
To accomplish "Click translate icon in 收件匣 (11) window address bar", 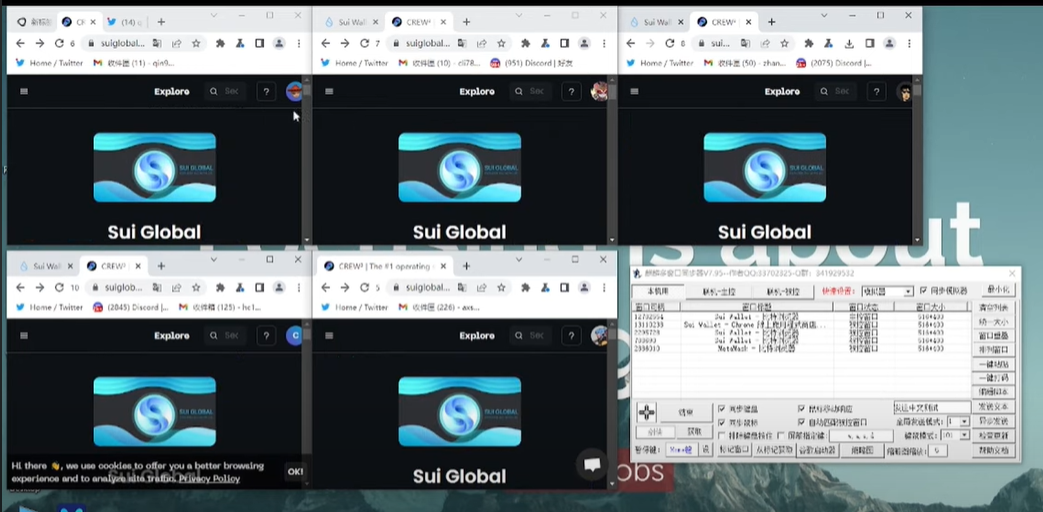I will [156, 43].
